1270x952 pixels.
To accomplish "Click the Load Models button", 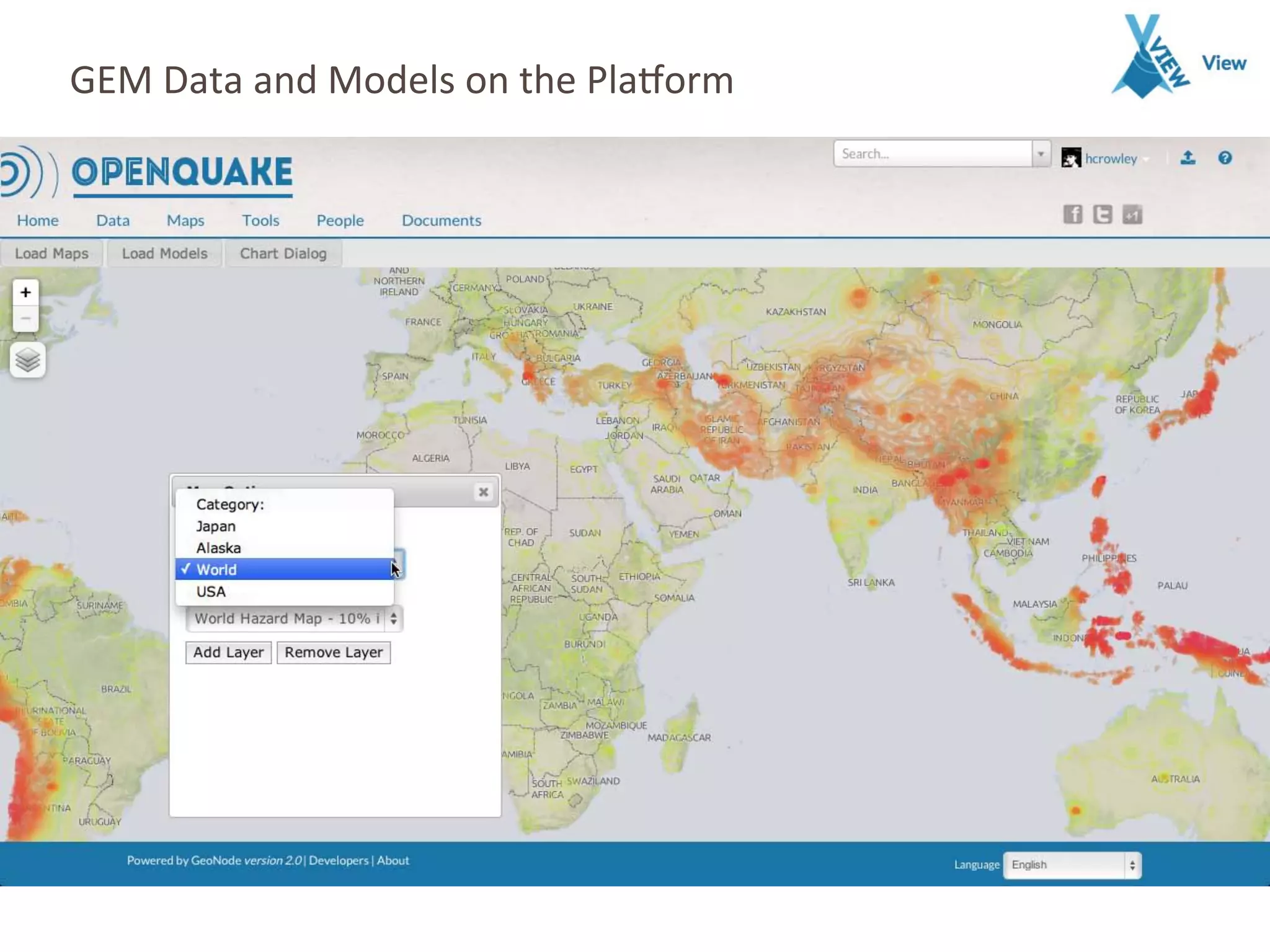I will (x=164, y=253).
